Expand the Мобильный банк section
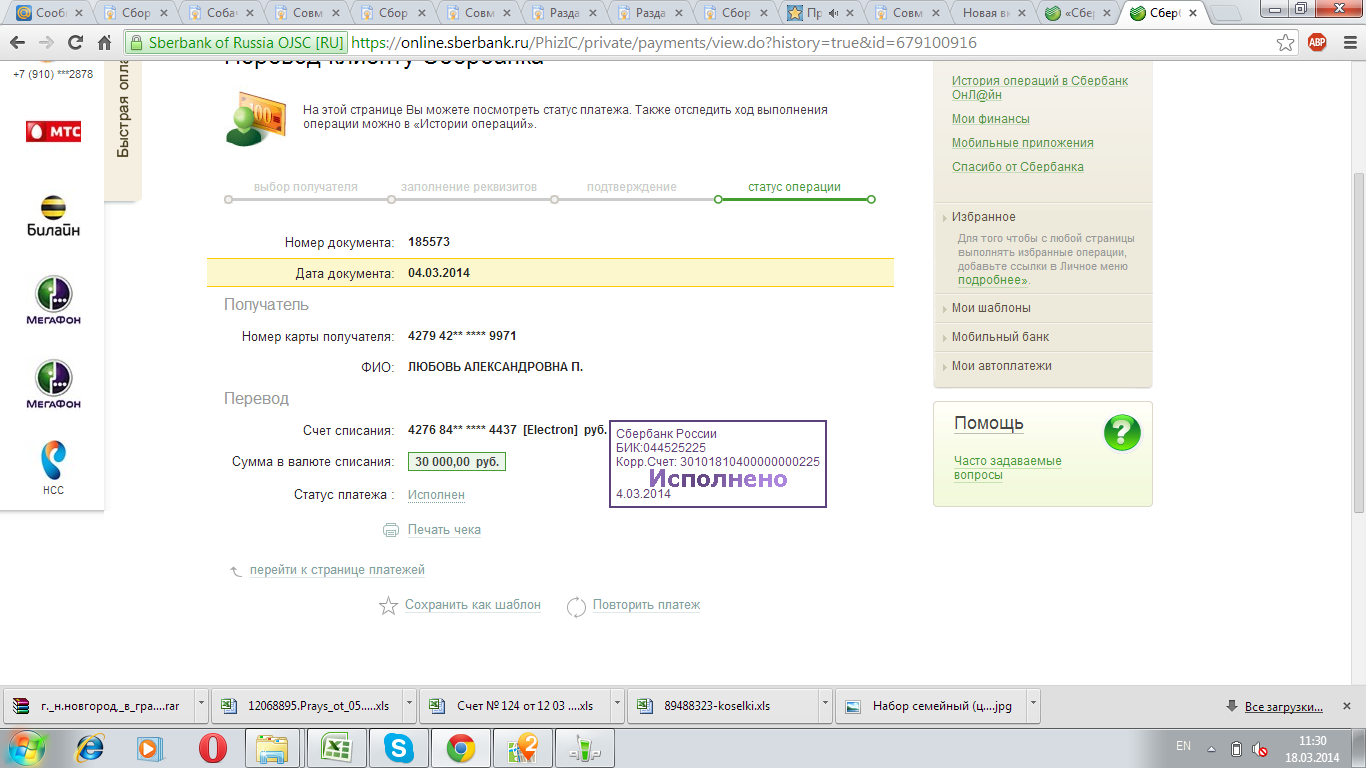Screen dimensions: 1366x768 click(x=1000, y=337)
